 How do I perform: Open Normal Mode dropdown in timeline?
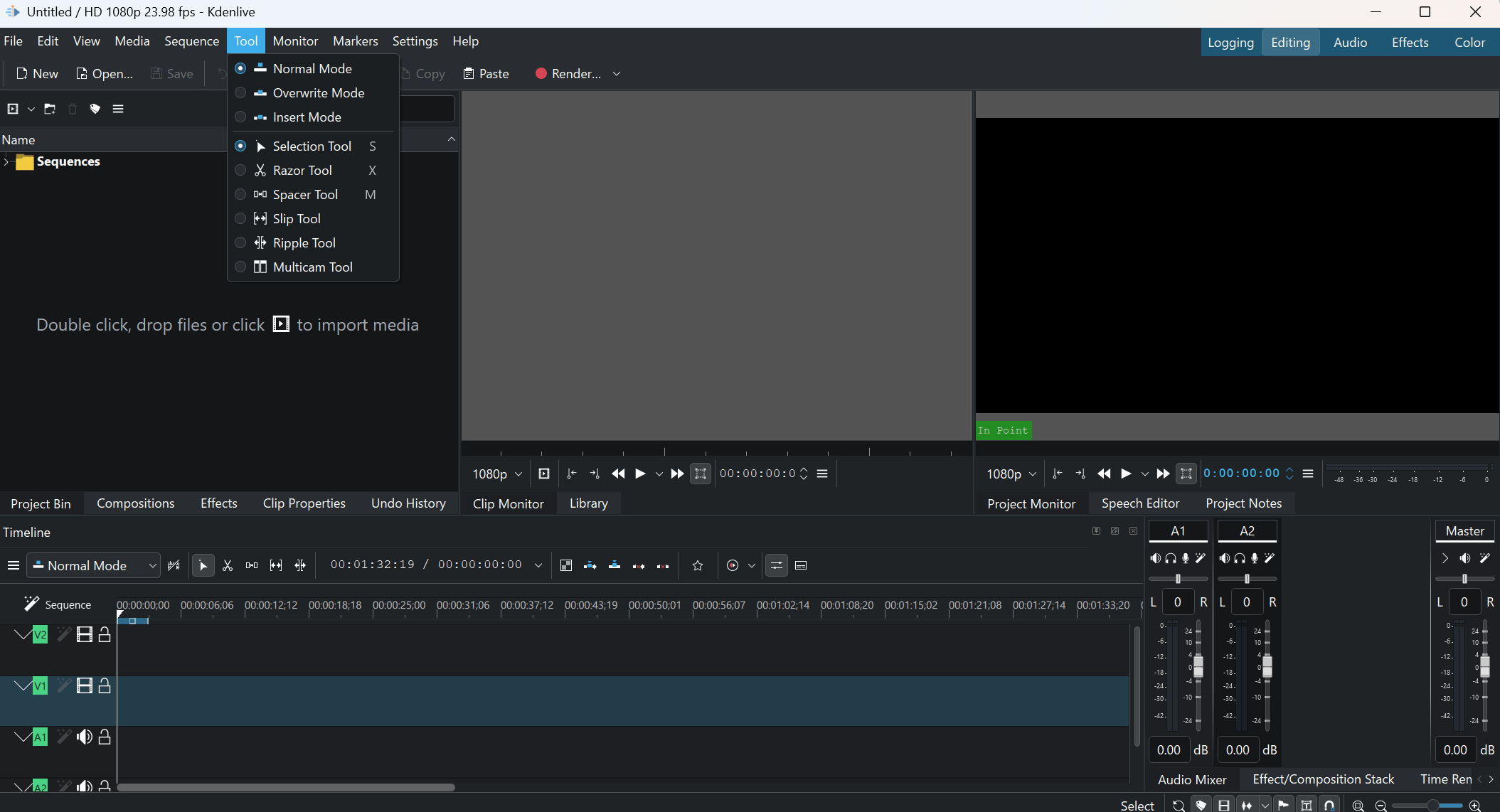[x=94, y=565]
